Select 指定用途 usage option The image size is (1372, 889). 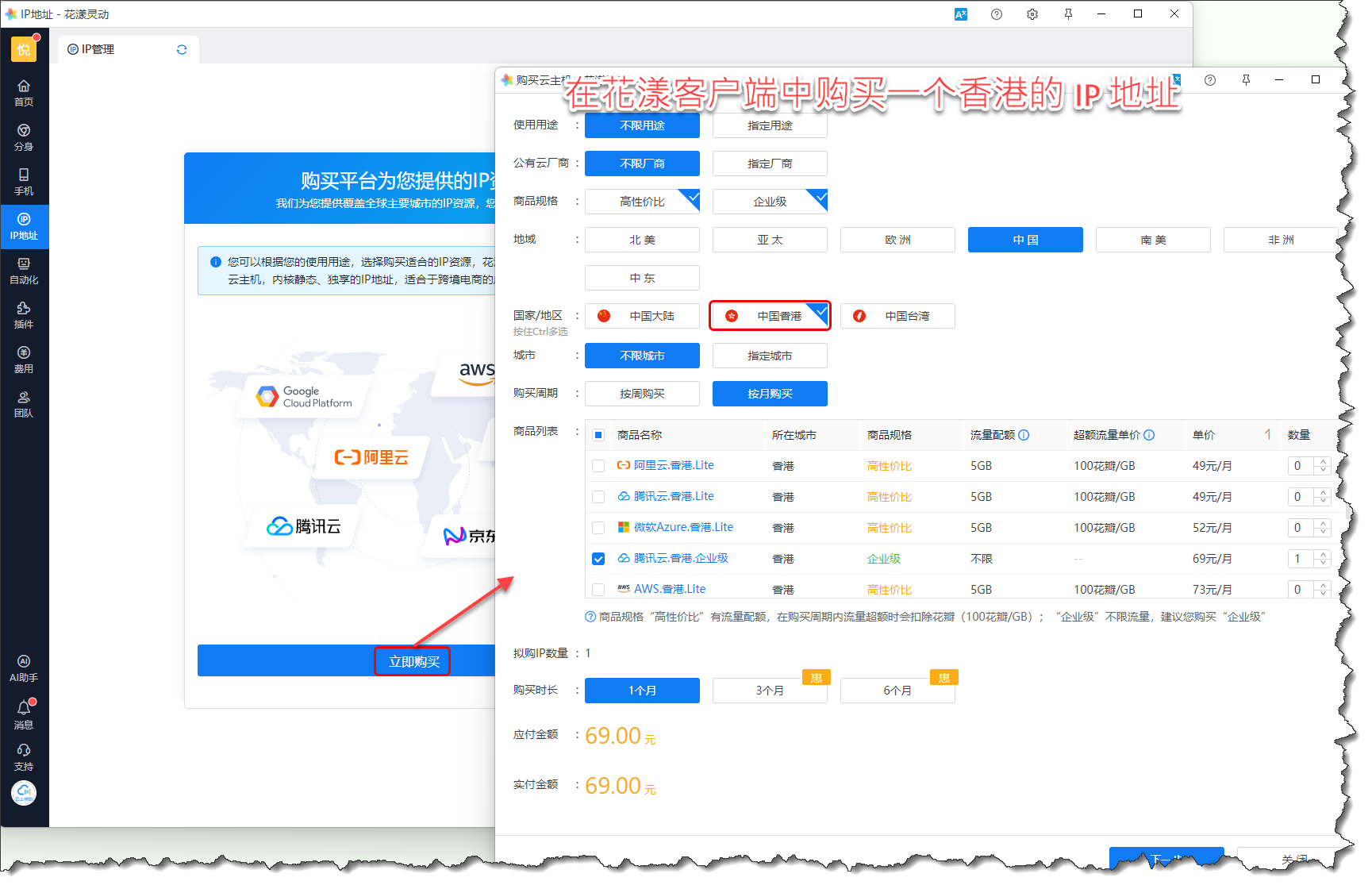[770, 125]
